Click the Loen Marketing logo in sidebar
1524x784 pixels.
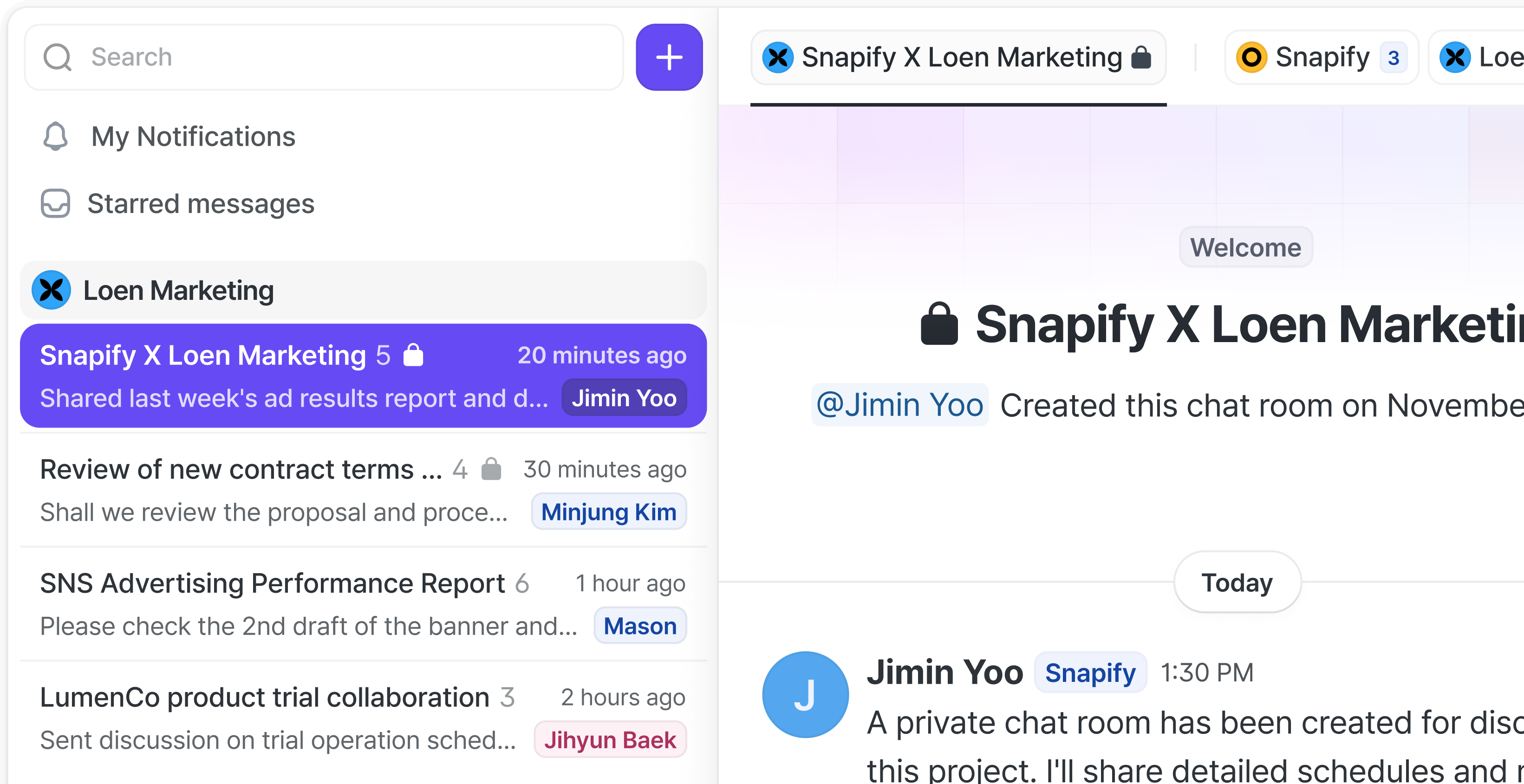[52, 290]
